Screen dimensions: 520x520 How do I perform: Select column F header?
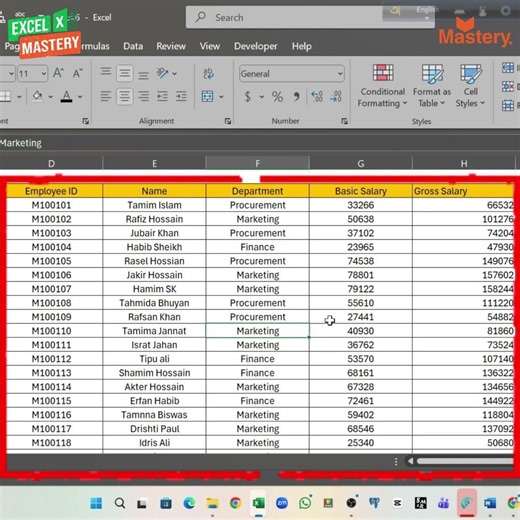pyautogui.click(x=257, y=163)
